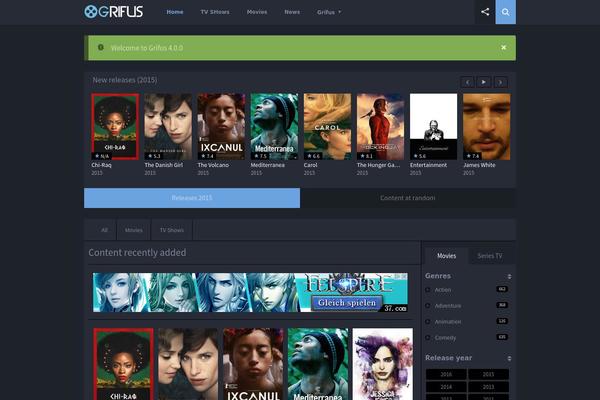Click The Volcano title link
600x400 pixels.
(213, 165)
